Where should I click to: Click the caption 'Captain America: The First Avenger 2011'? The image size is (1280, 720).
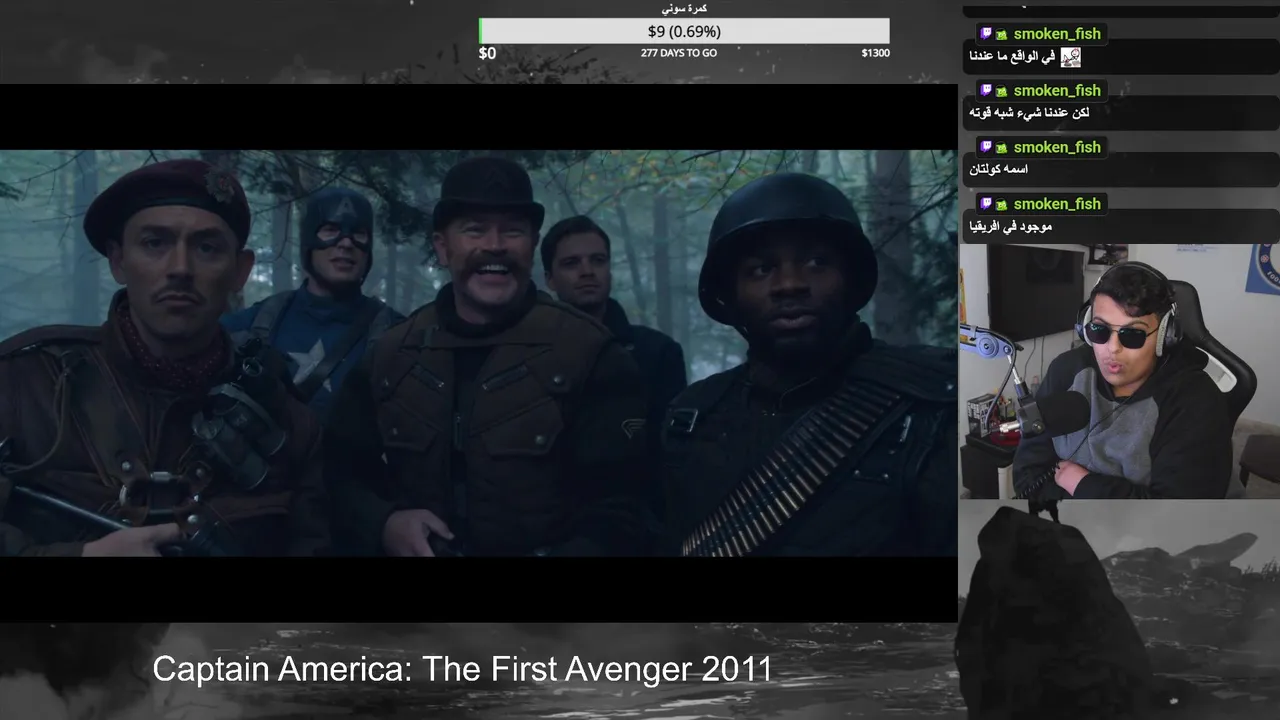click(x=462, y=669)
